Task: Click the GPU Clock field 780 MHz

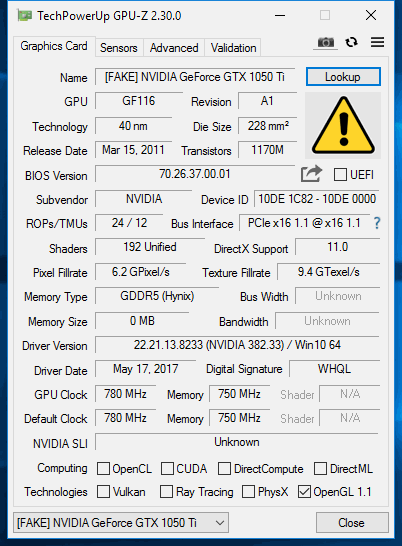Action: click(x=125, y=394)
